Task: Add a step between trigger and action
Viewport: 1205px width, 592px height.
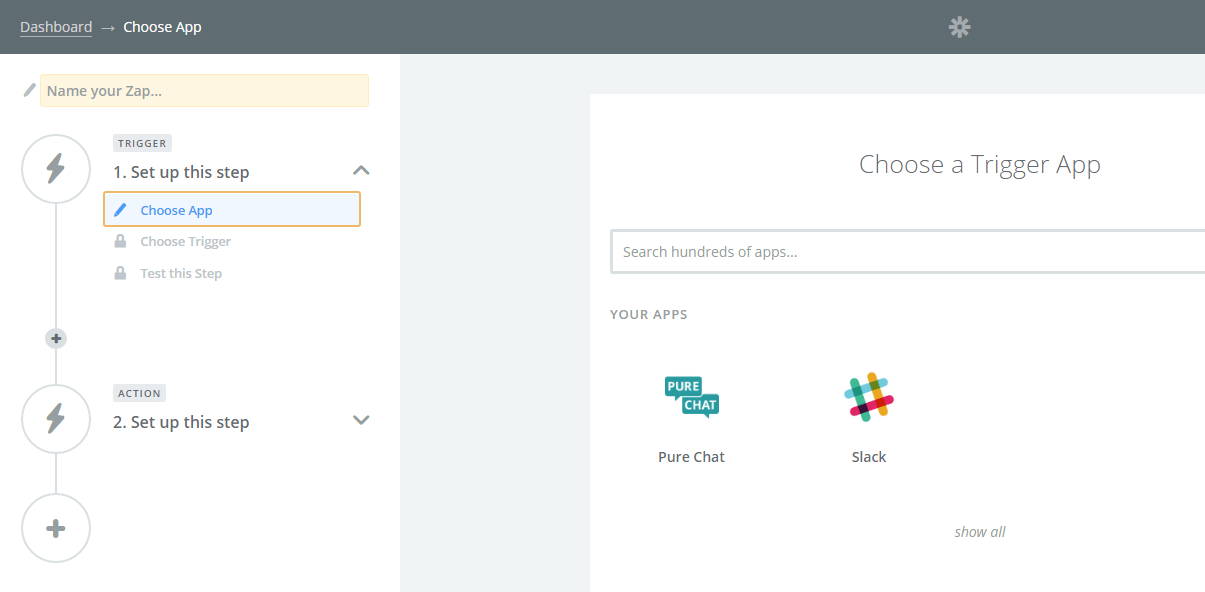Action: tap(56, 339)
